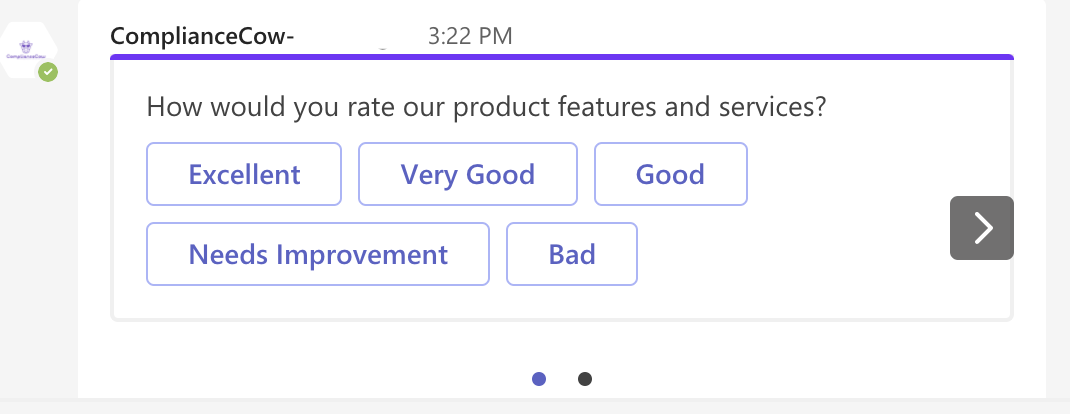1070x414 pixels.
Task: Click blank card space right of Good
Action: 850,175
